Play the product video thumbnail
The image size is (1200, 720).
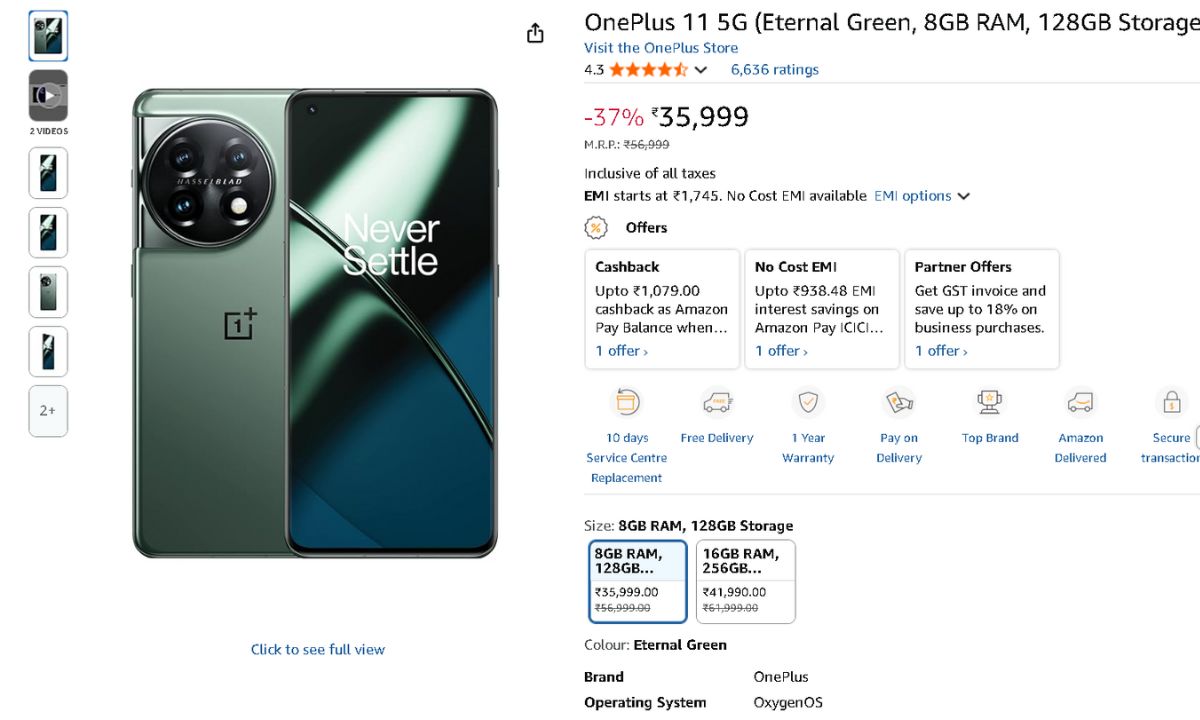(48, 95)
